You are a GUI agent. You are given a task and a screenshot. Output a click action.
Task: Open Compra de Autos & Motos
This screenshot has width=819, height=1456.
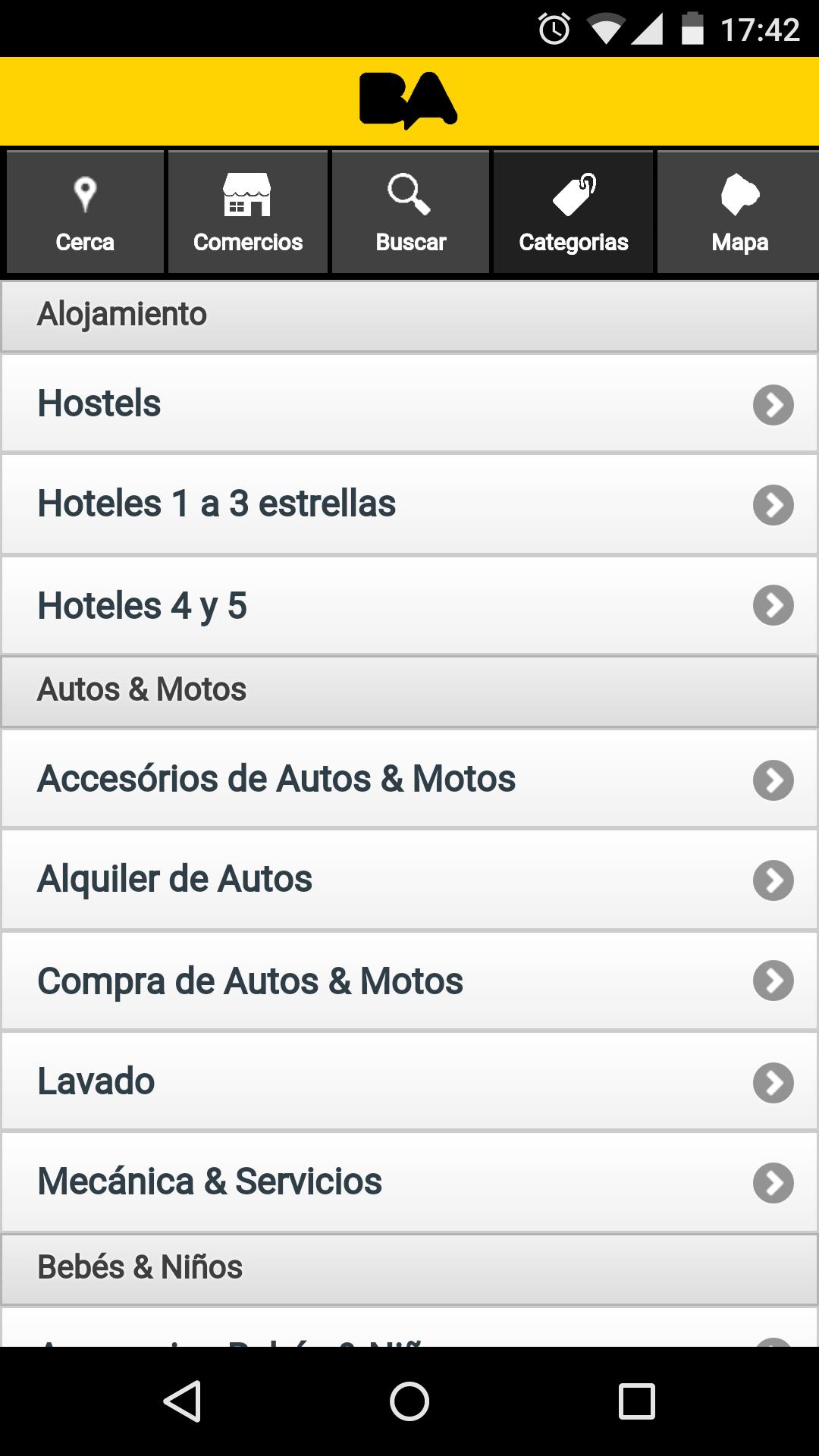click(250, 981)
